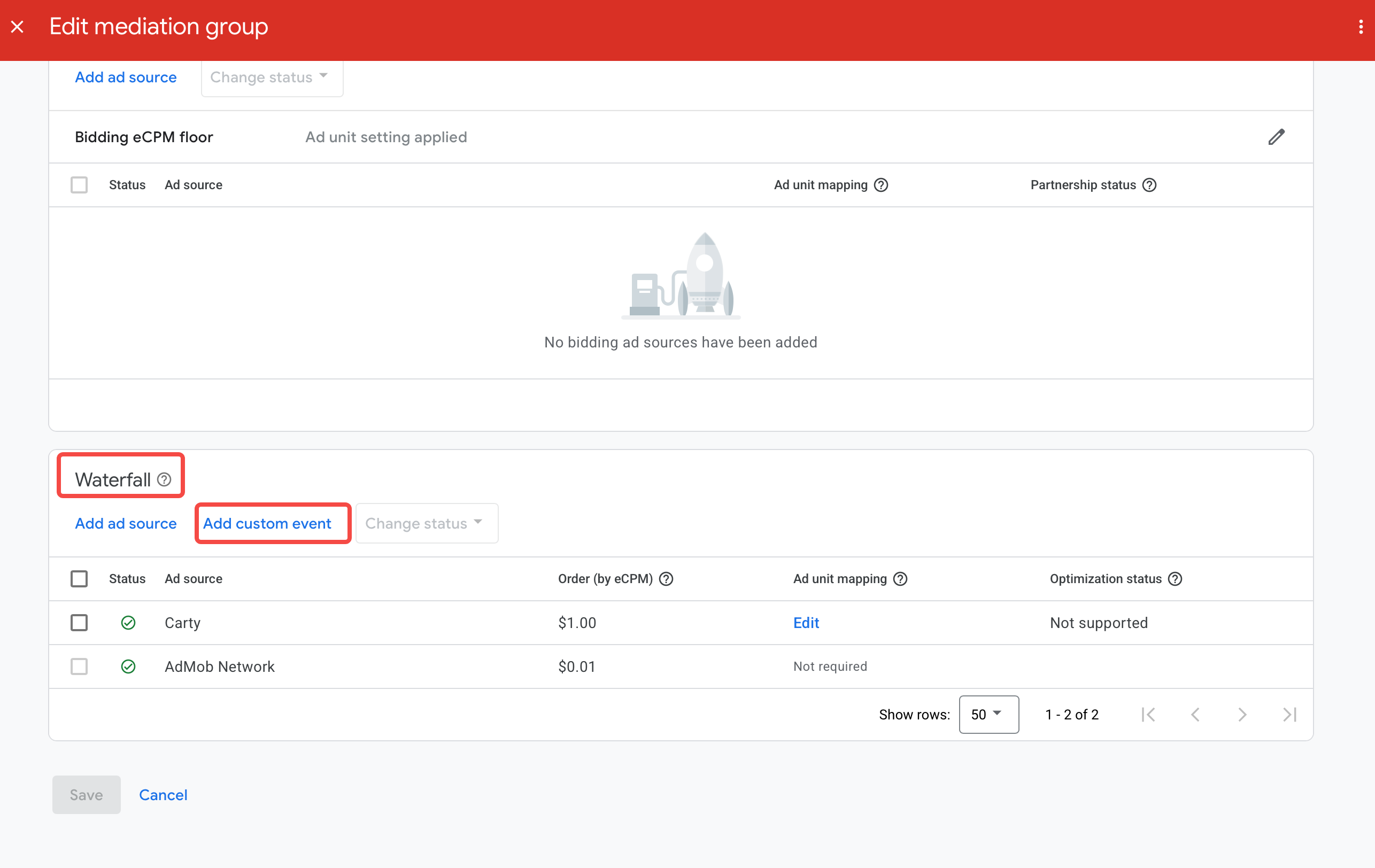Click the help icon by bidding Ad unit mapping
This screenshot has height=868, width=1375.
[x=881, y=185]
